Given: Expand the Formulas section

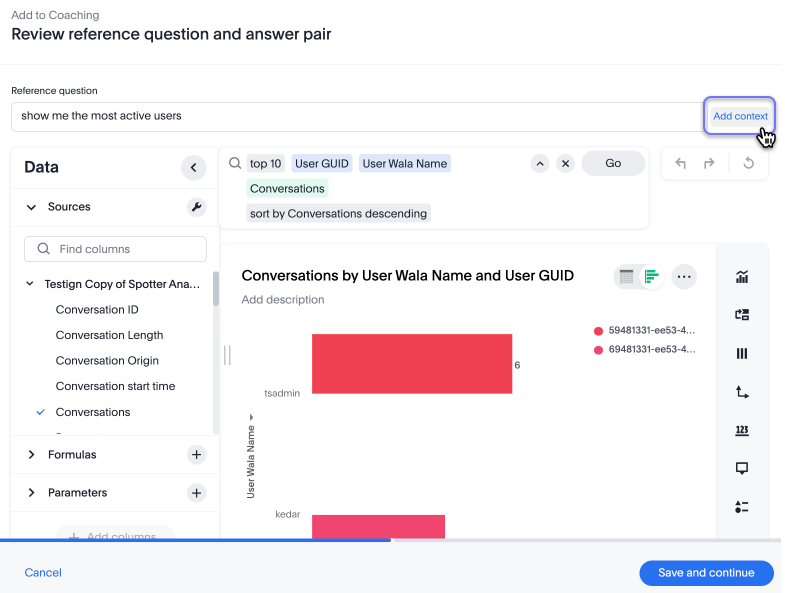Looking at the screenshot, I should [x=31, y=455].
